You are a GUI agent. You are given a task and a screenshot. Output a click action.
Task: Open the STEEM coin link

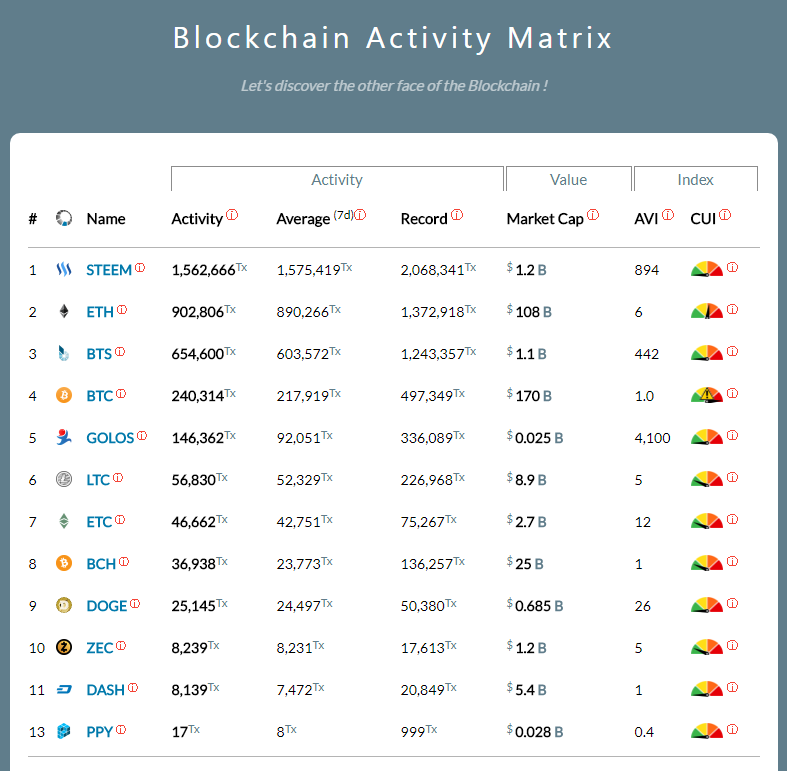(109, 270)
